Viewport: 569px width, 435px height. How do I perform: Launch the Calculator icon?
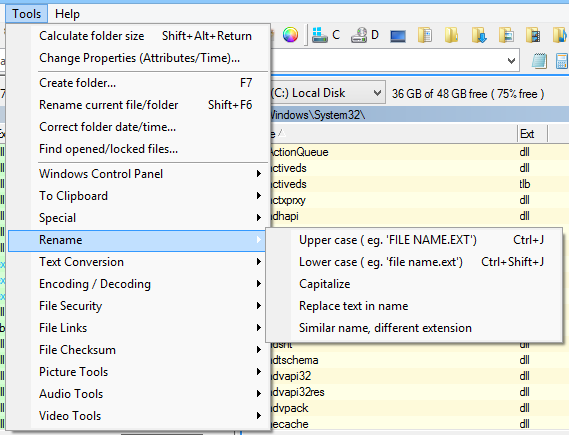pyautogui.click(x=562, y=61)
